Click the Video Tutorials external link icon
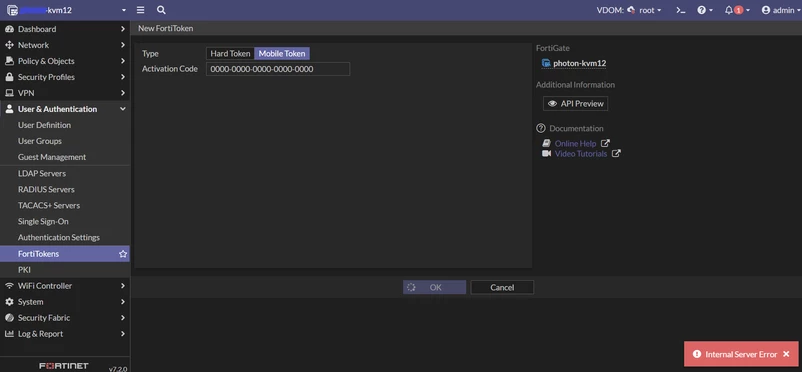The height and width of the screenshot is (372, 802). click(x=616, y=154)
